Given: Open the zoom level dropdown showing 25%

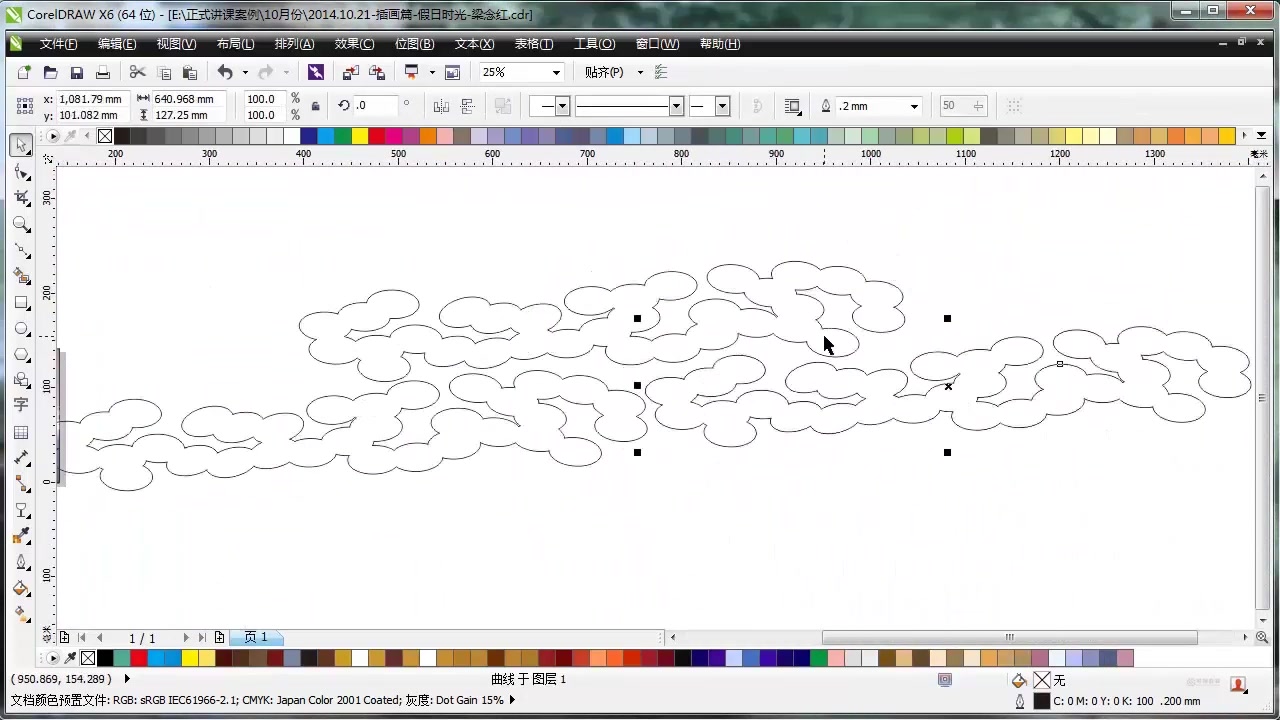Looking at the screenshot, I should [x=556, y=72].
